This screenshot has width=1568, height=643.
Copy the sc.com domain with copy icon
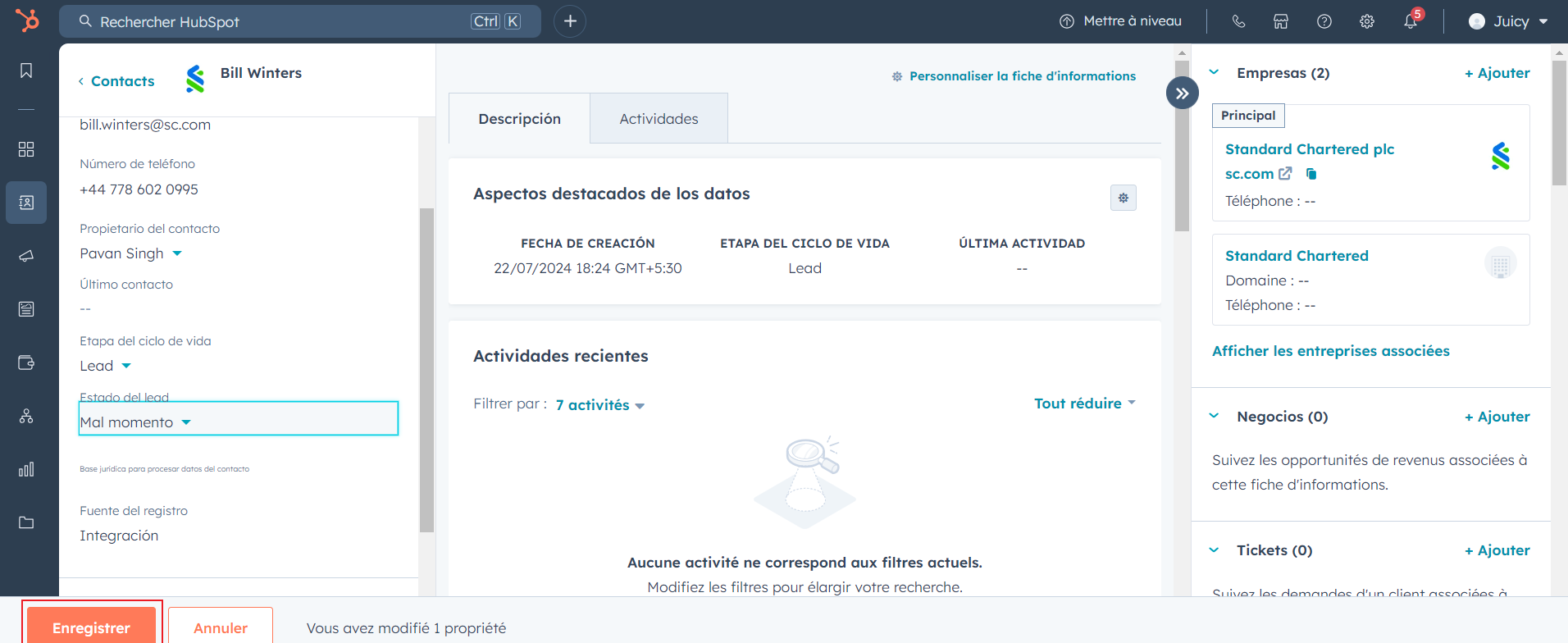[x=1311, y=174]
